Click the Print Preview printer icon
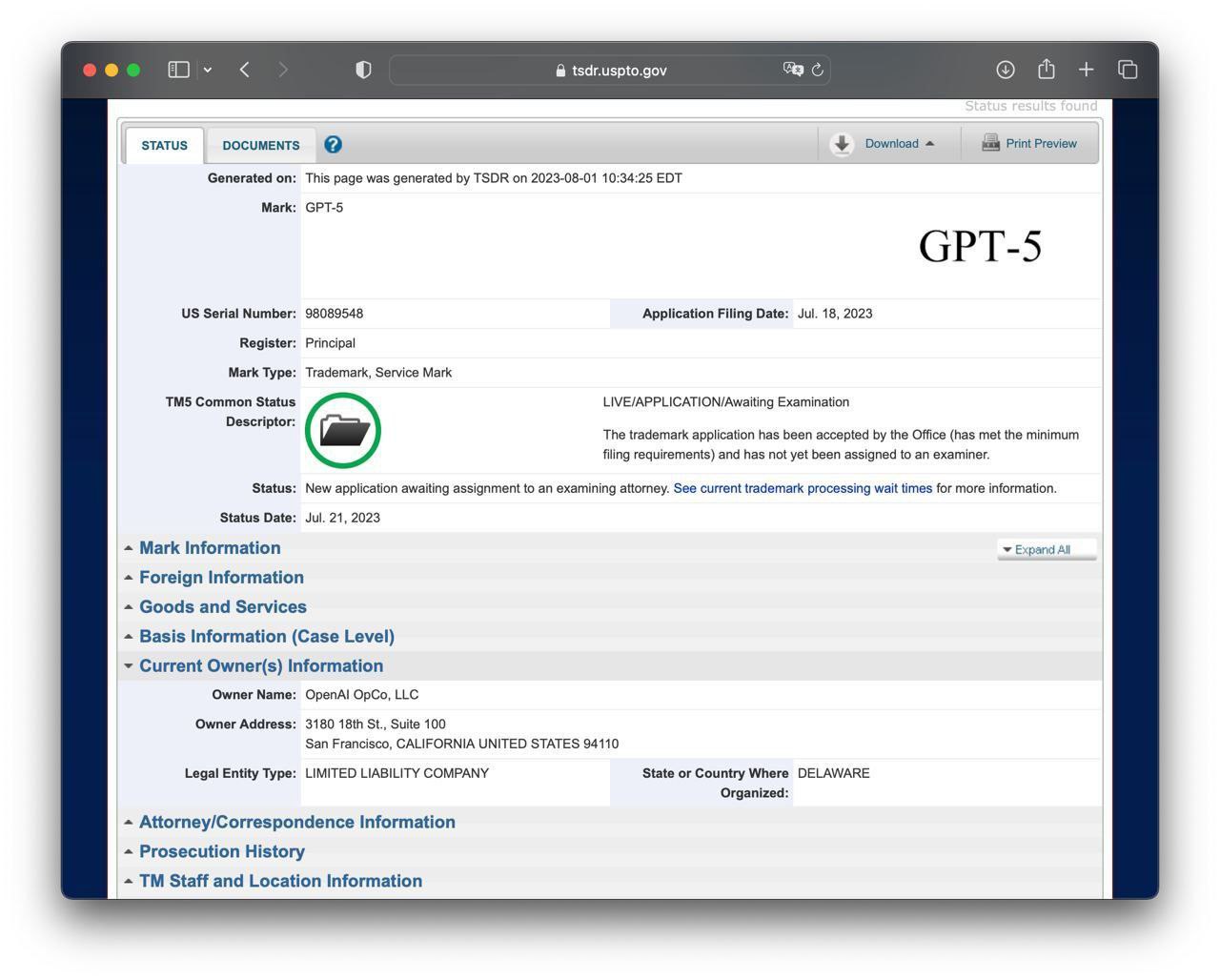Image resolution: width=1220 pixels, height=980 pixels. click(990, 143)
